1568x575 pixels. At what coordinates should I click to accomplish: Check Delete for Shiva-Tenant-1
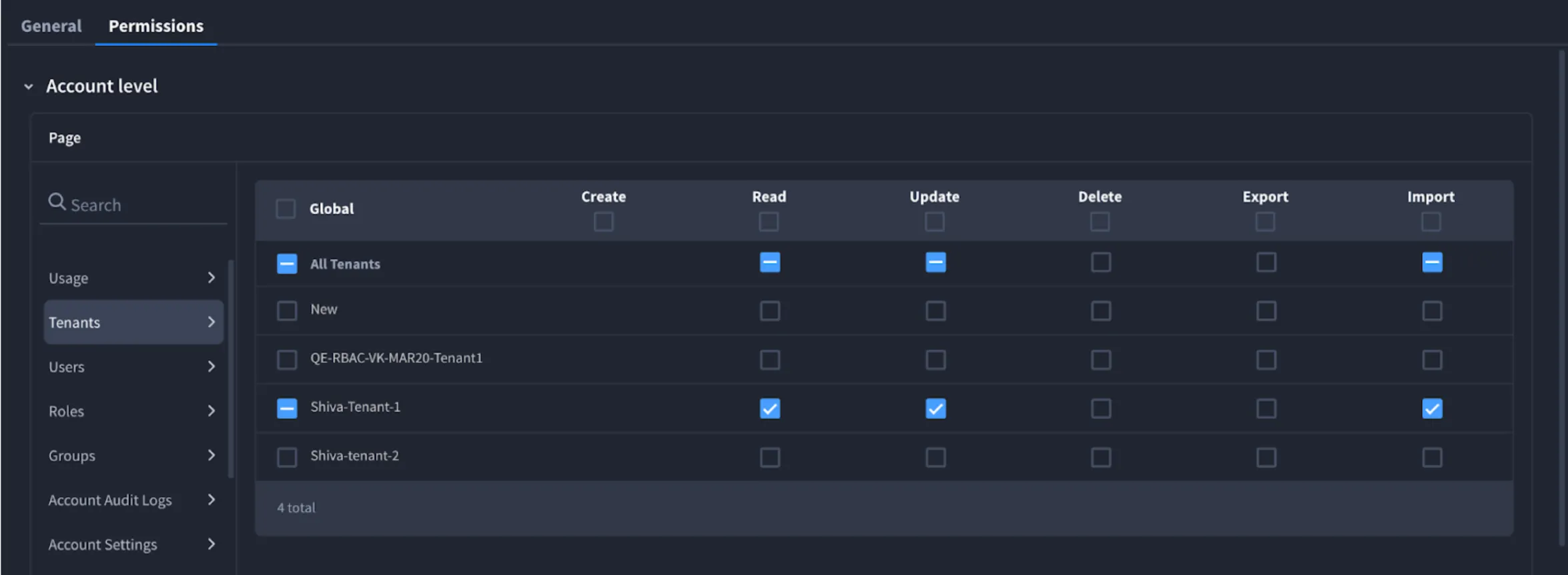(1101, 408)
